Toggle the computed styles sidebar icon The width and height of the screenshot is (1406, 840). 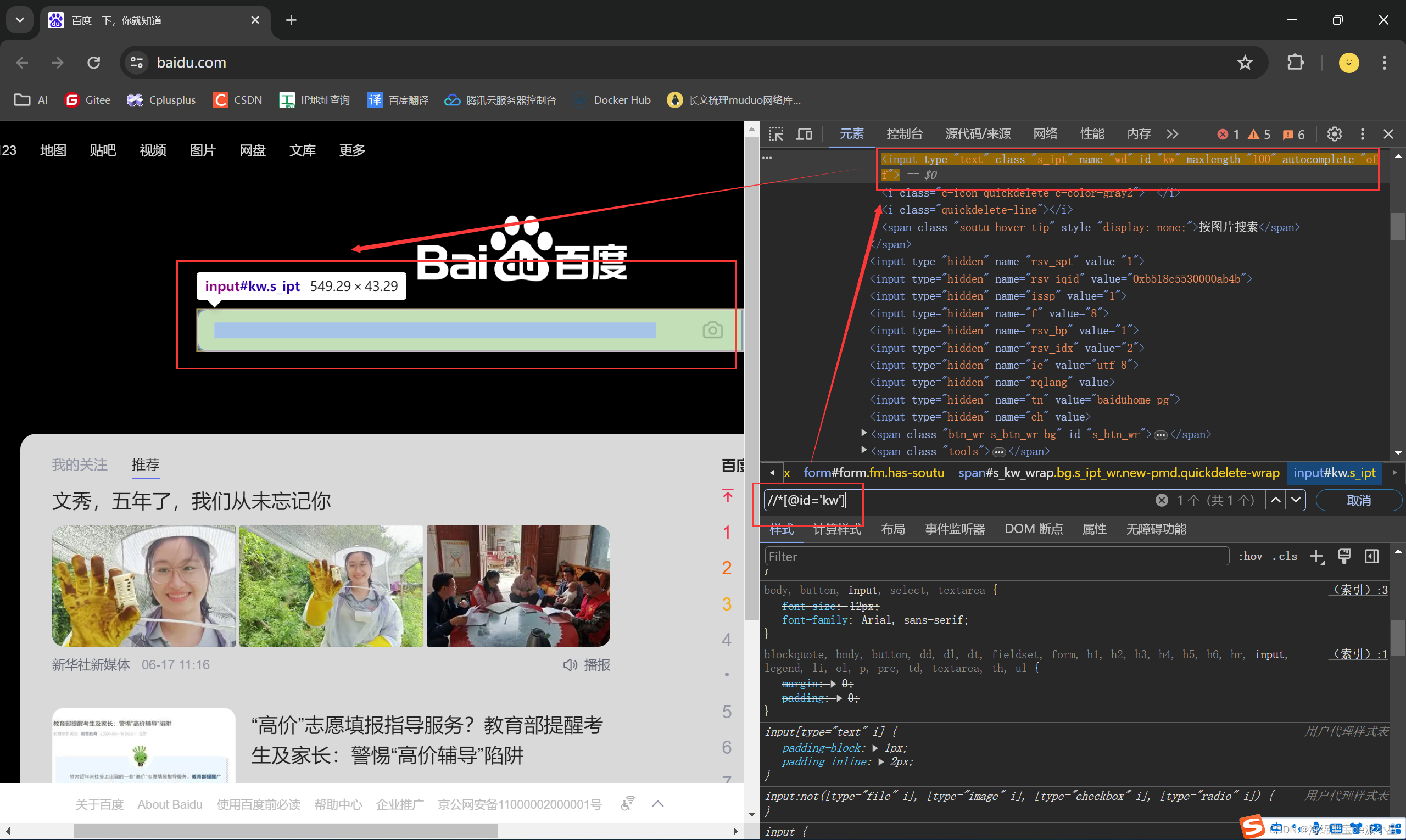1371,556
